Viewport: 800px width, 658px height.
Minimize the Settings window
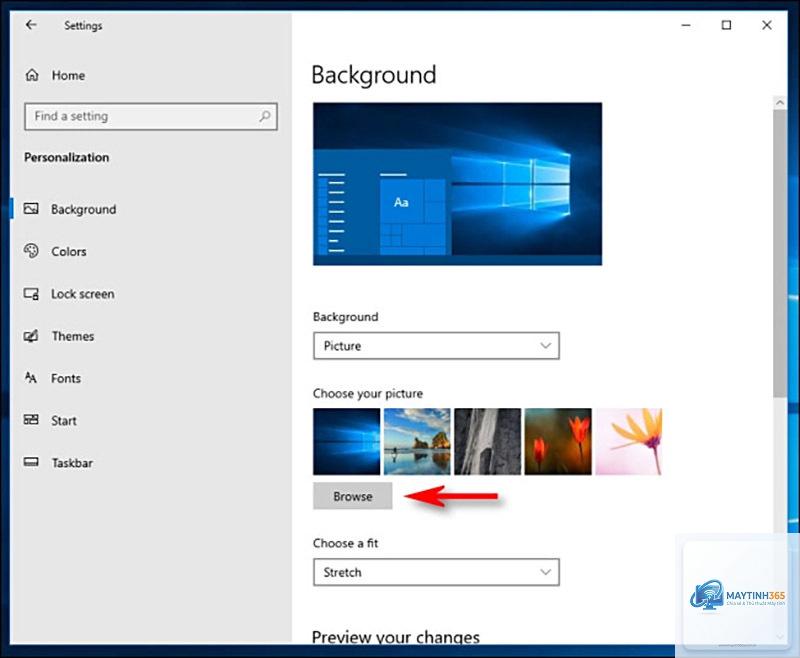(686, 25)
